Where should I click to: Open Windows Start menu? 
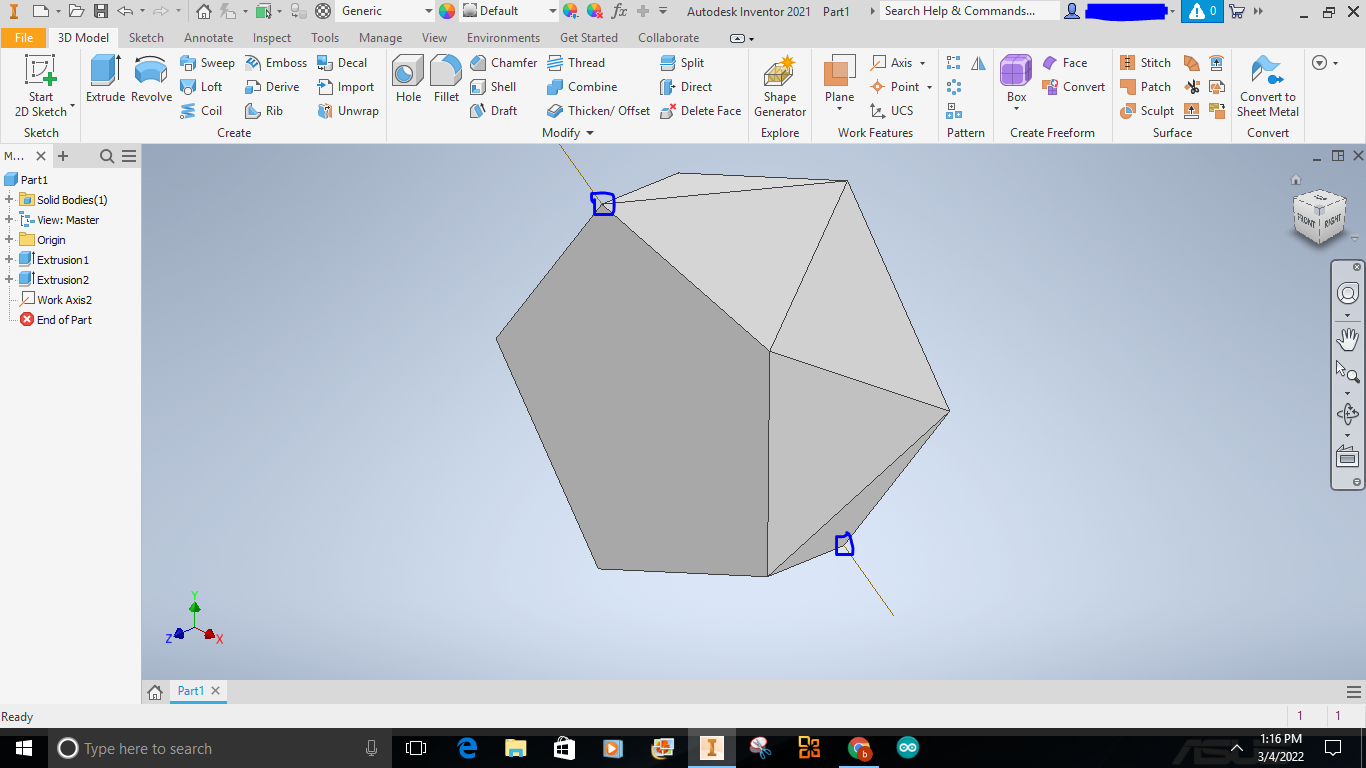(x=24, y=748)
